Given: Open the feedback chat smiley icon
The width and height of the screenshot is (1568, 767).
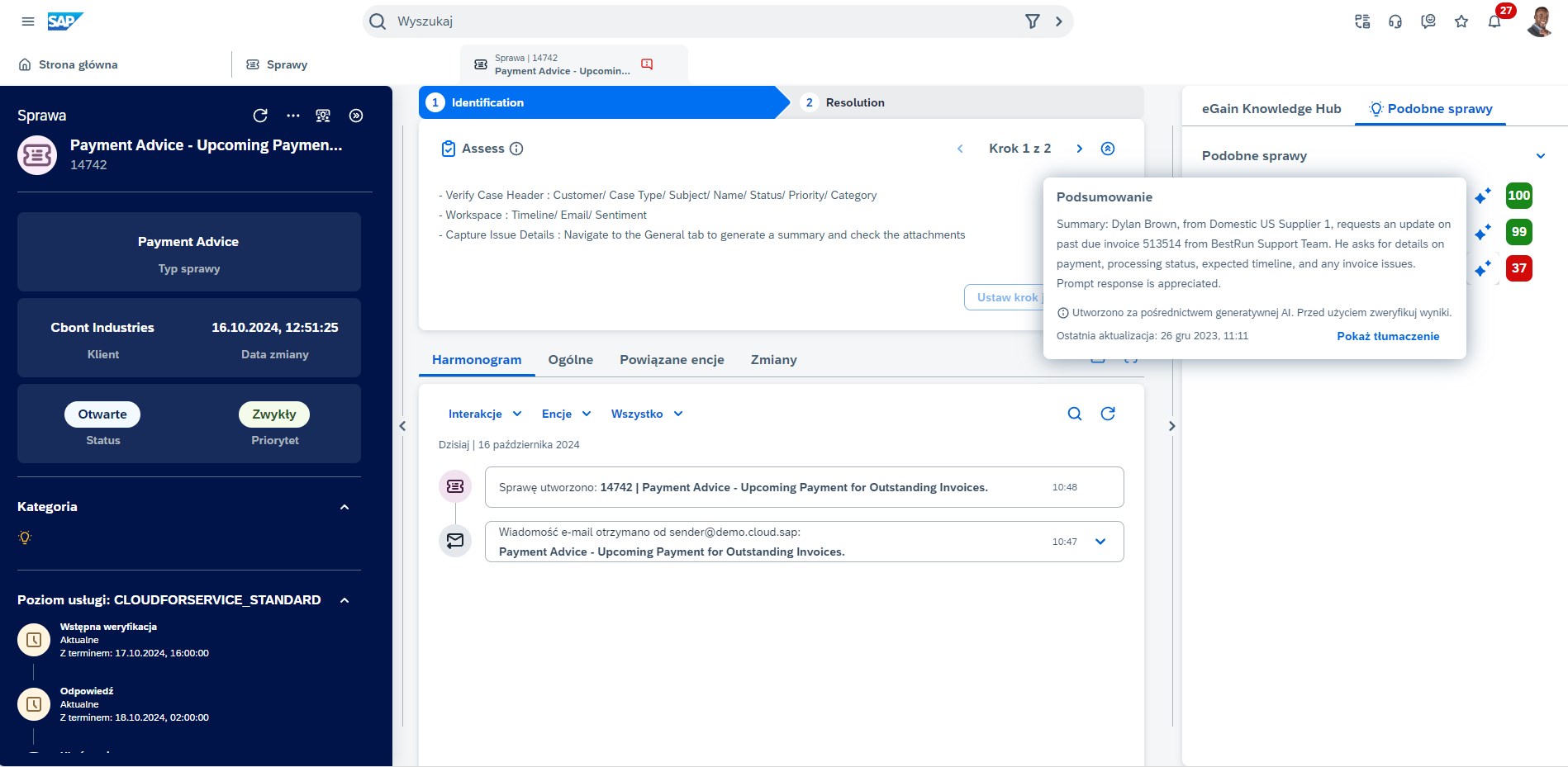Looking at the screenshot, I should (x=1428, y=21).
